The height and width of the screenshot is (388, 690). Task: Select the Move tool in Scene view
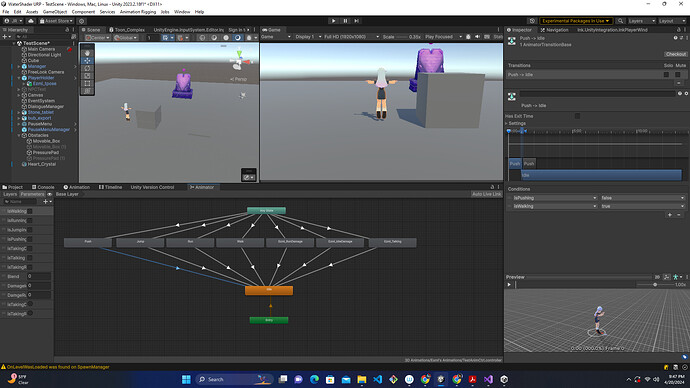[x=87, y=60]
